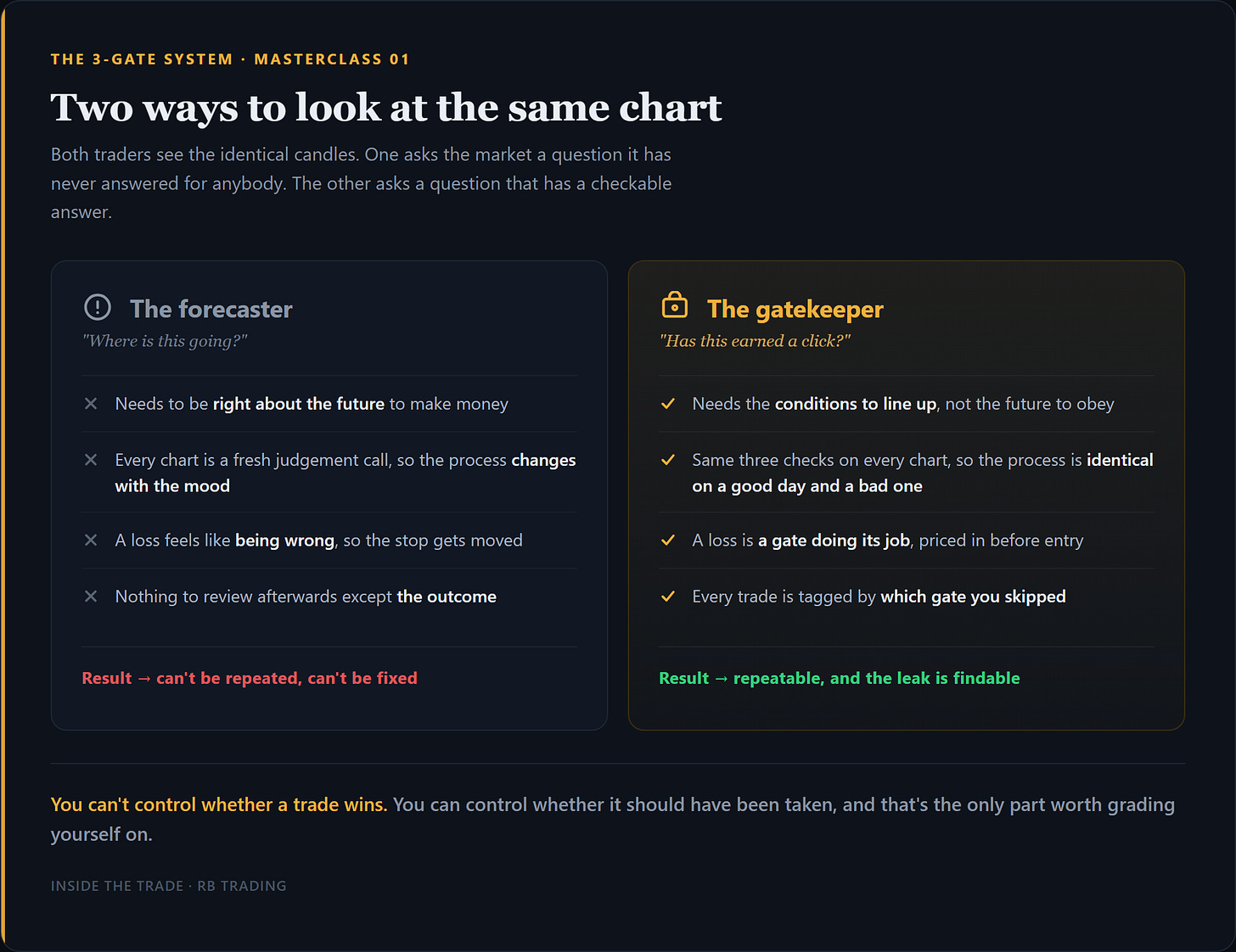Viewport: 1236px width, 952px height.
Task: Click the quote "Where is this going?"
Action: pos(165,341)
